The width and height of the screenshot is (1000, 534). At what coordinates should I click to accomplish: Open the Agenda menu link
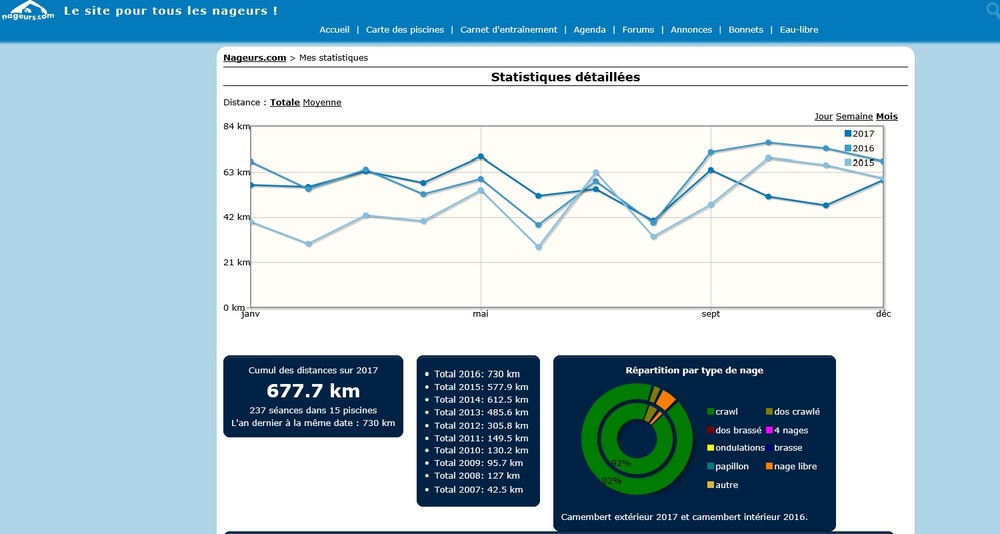[589, 30]
